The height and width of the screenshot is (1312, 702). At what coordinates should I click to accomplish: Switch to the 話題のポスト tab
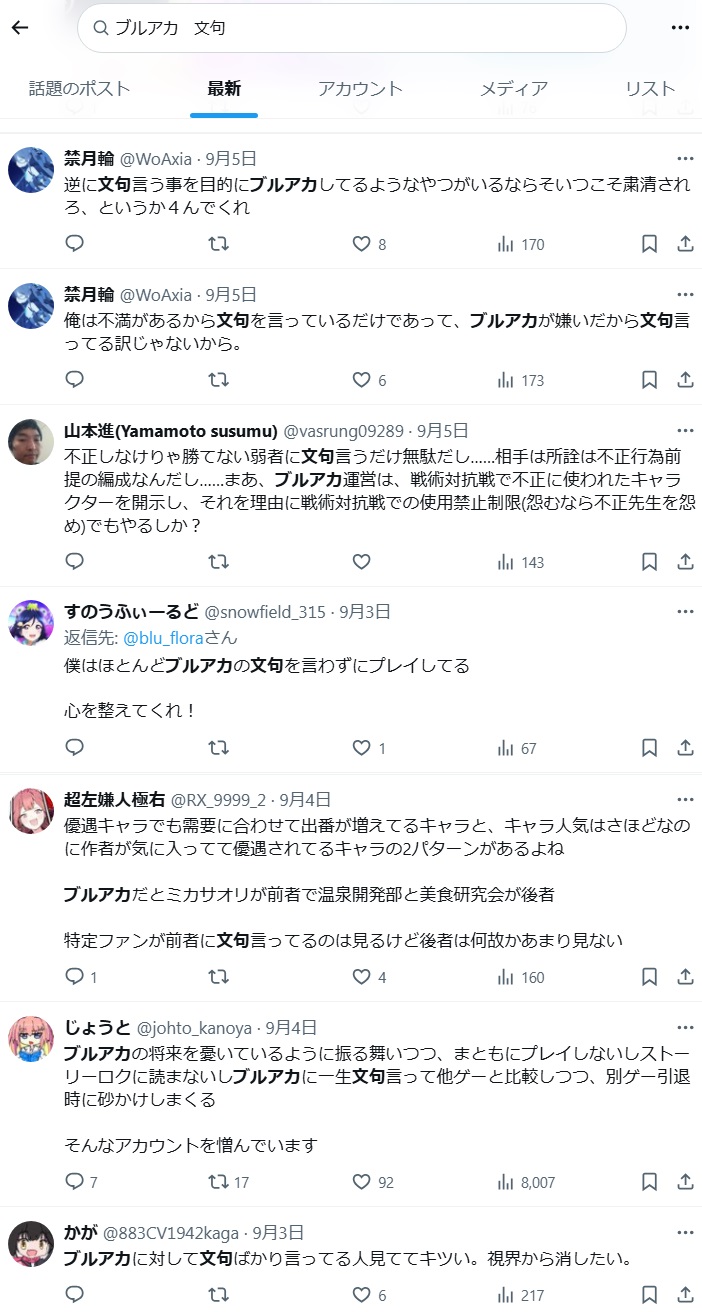(x=80, y=89)
